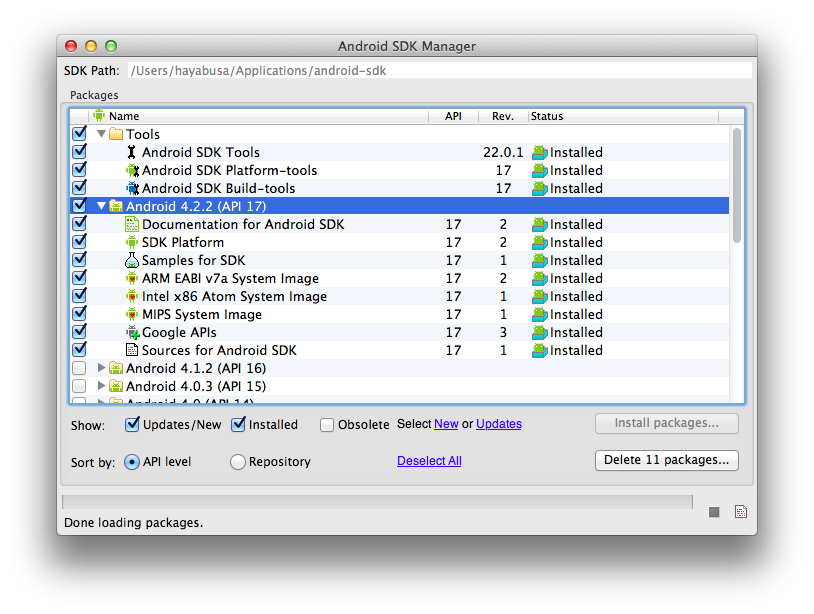
Task: Uncheck the Google APIs checkbox
Action: (x=79, y=332)
